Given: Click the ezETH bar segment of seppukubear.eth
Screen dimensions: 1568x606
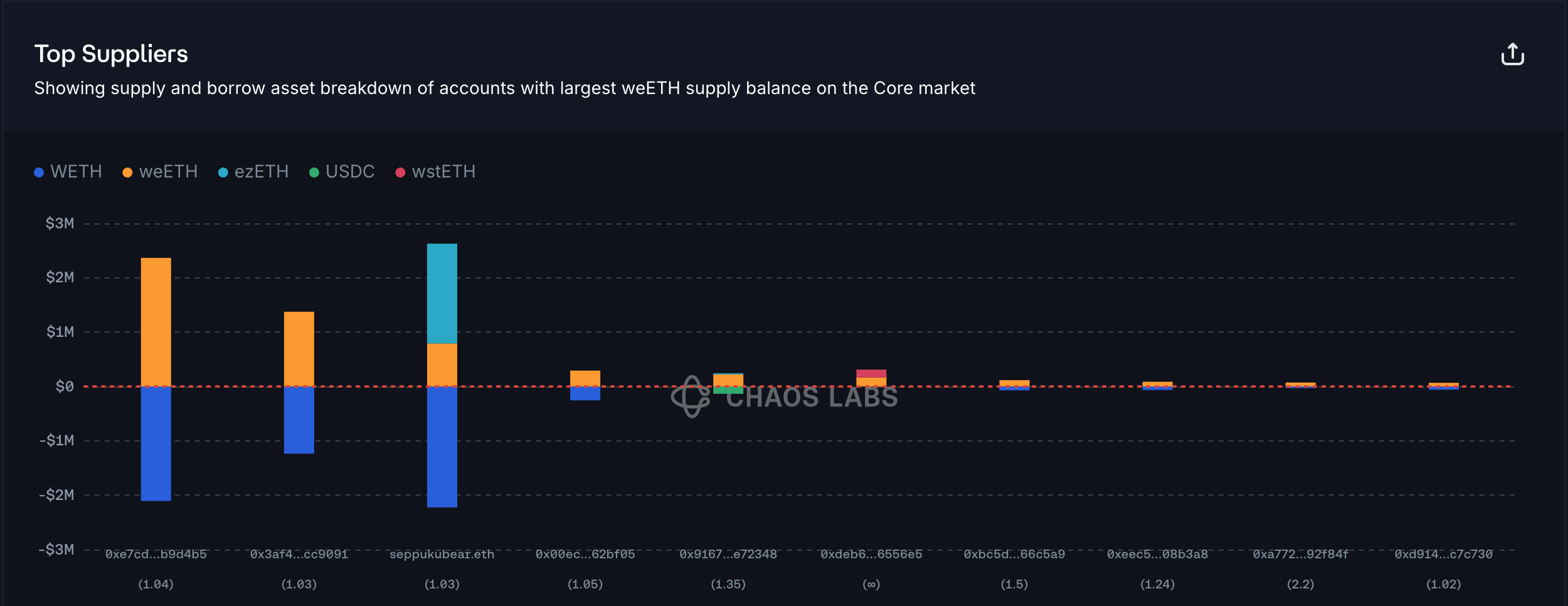Looking at the screenshot, I should click(x=442, y=293).
